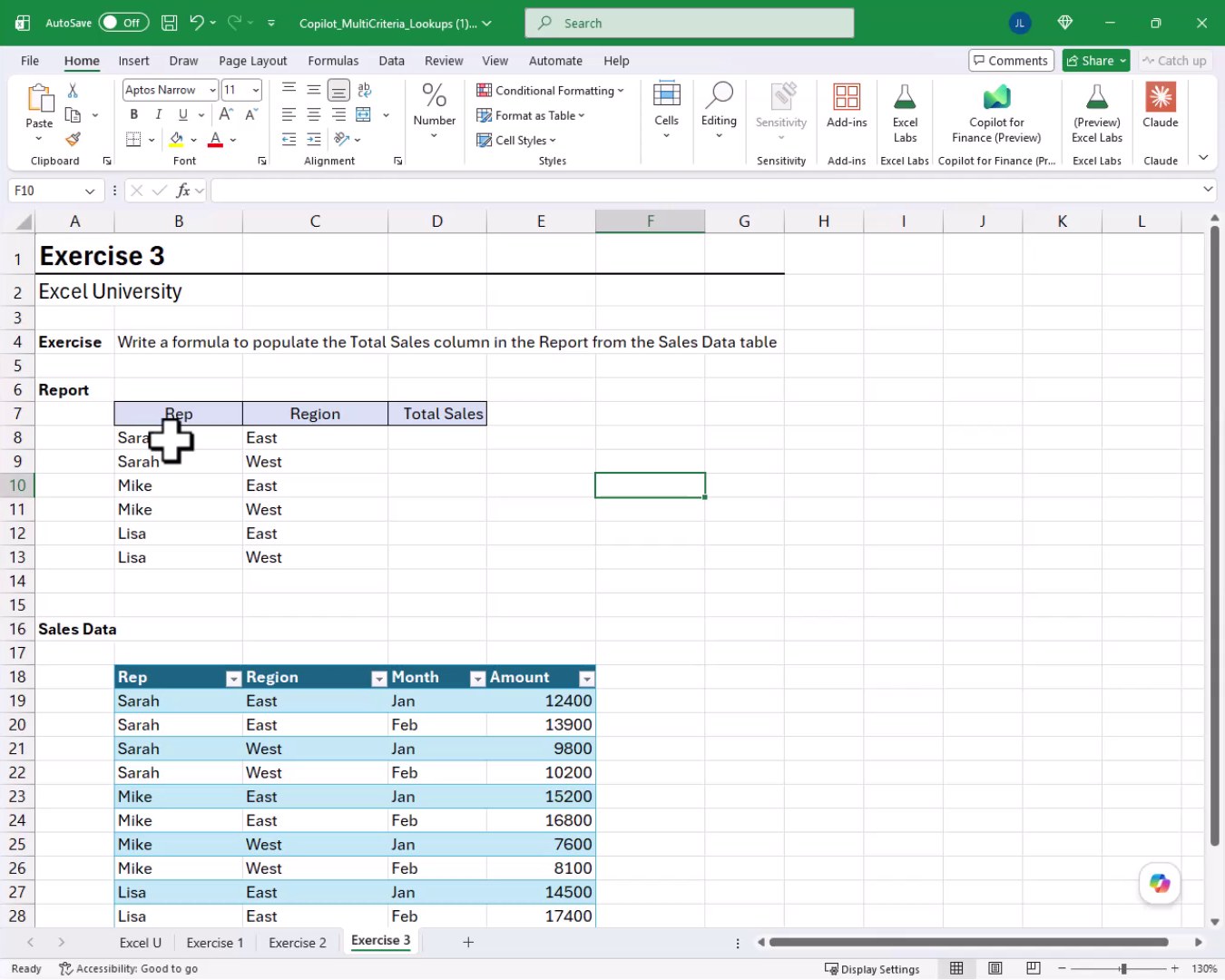Toggle Align Right alignment
Viewport: 1225px width, 980px height.
tap(338, 114)
